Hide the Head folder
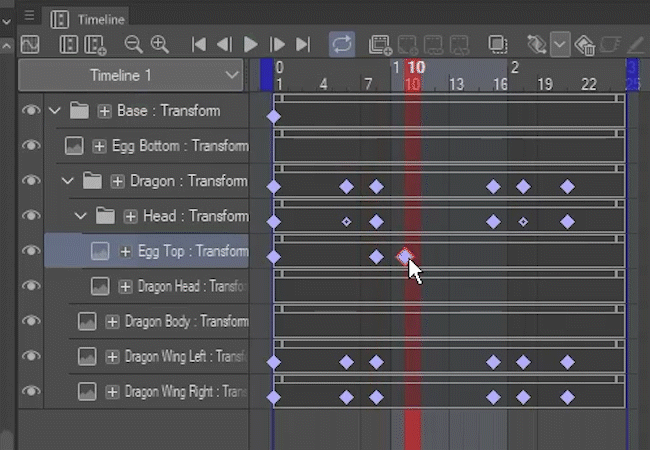Image resolution: width=650 pixels, height=450 pixels. [31, 215]
